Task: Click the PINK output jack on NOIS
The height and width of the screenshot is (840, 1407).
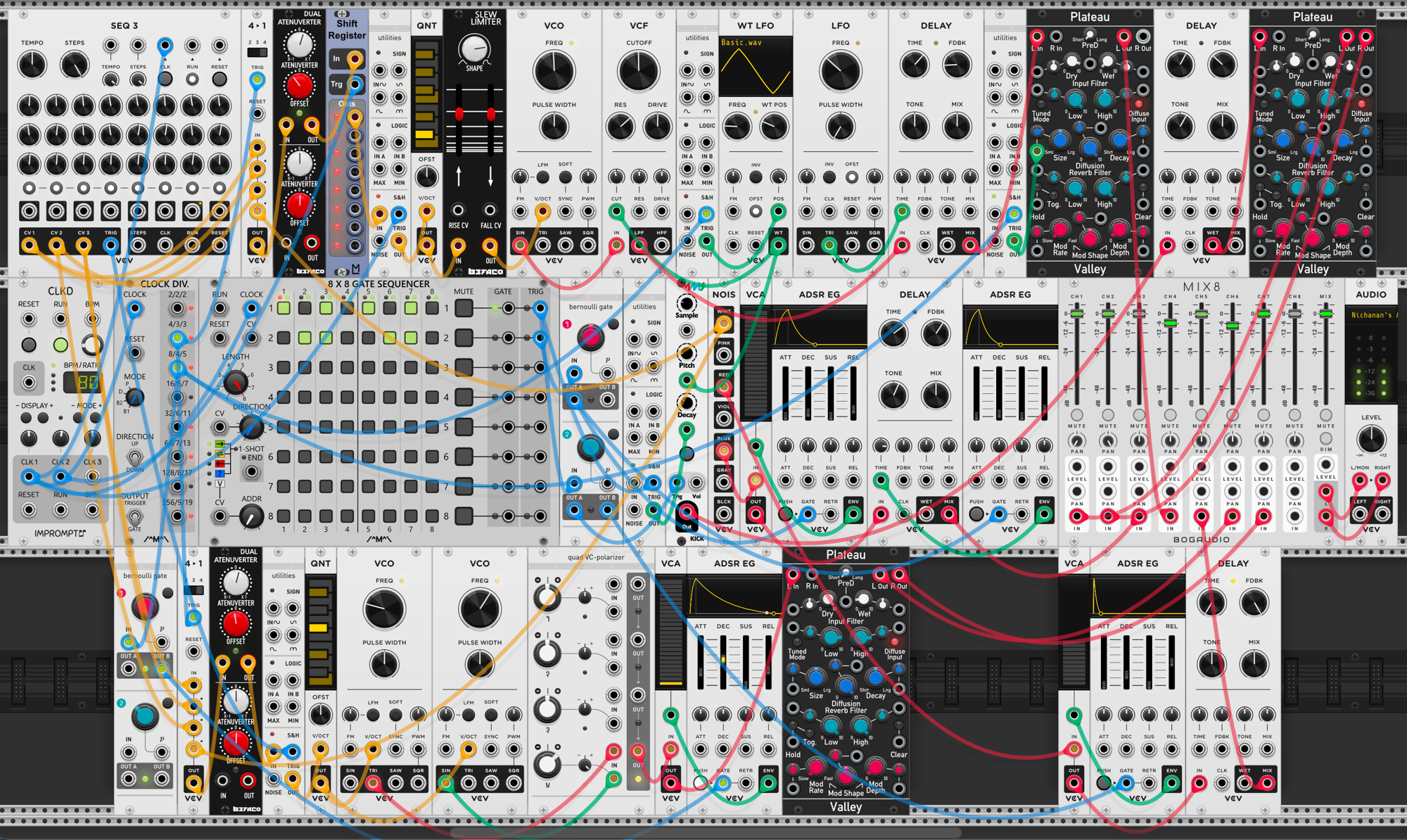Action: (x=723, y=355)
